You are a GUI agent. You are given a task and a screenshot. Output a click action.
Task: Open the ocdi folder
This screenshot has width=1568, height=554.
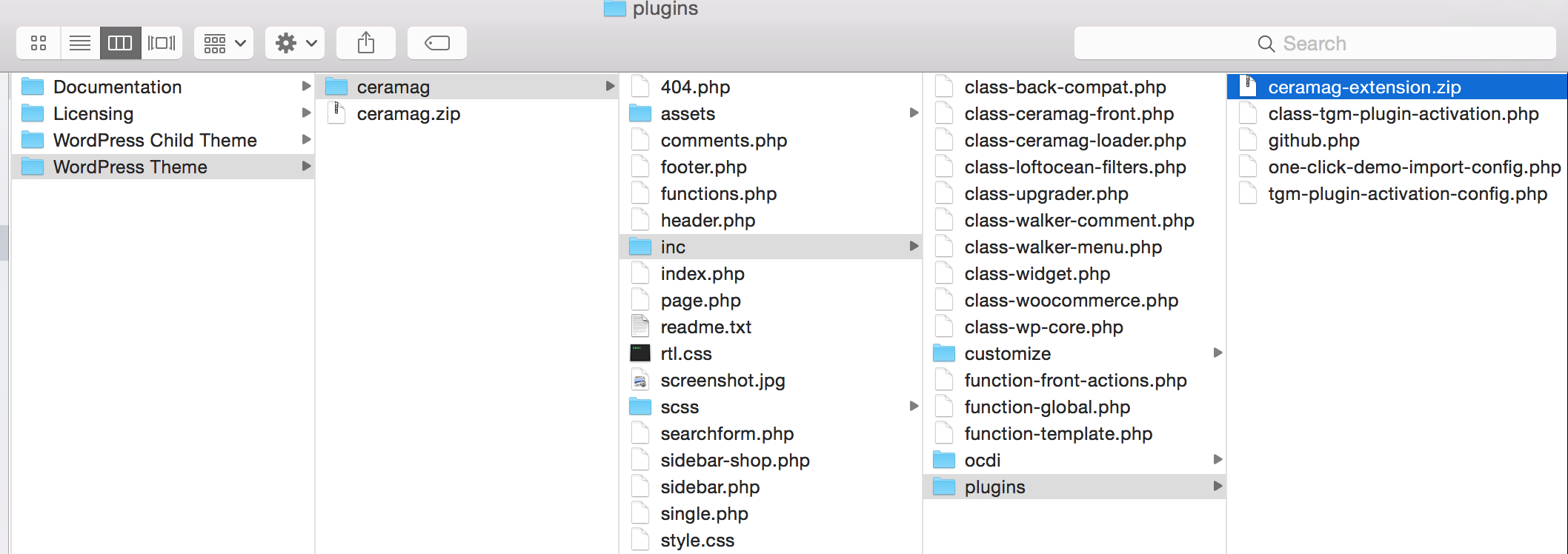pyautogui.click(x=1074, y=460)
